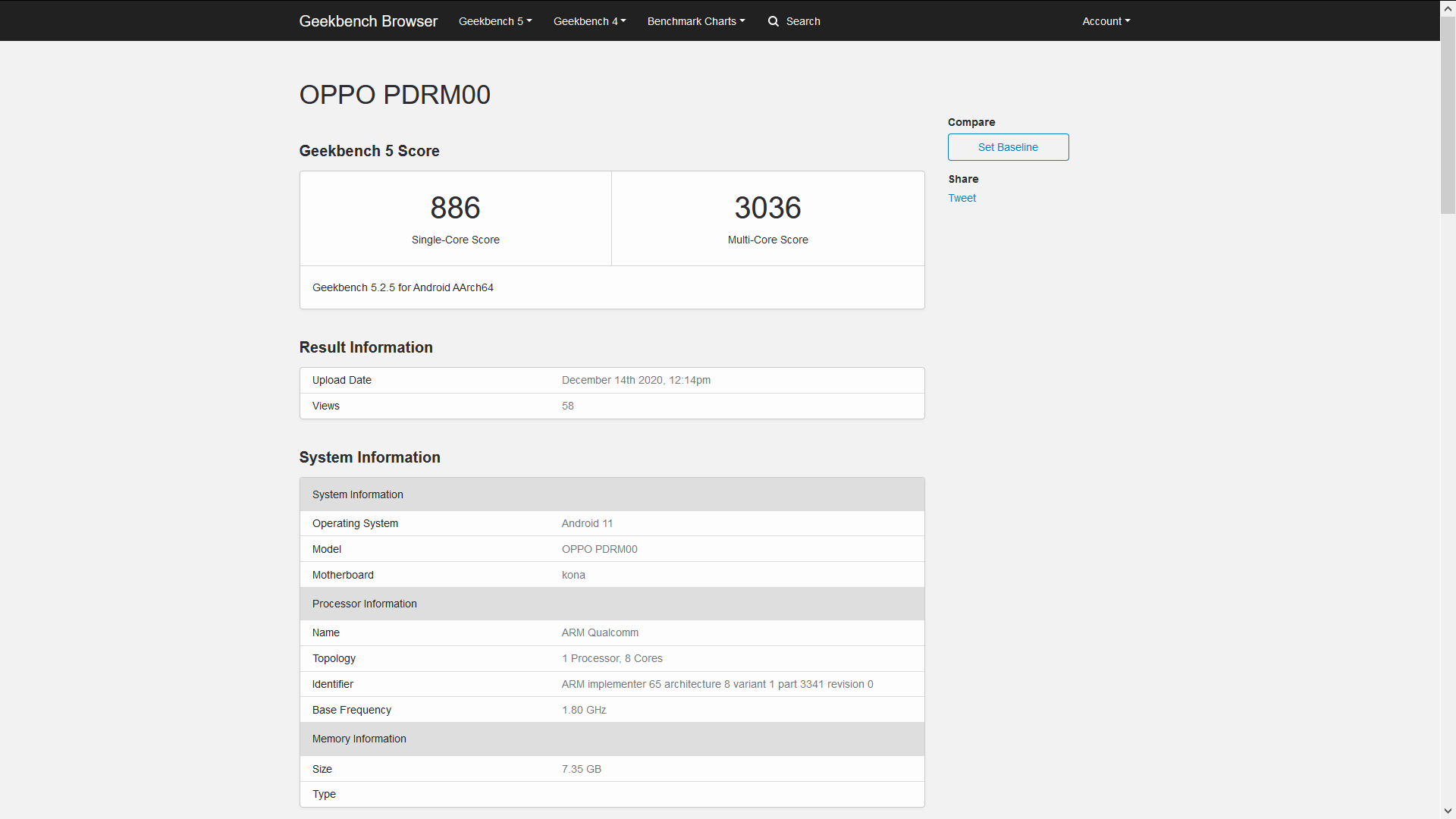
Task: Expand the Benchmark Charts dropdown
Action: point(696,21)
